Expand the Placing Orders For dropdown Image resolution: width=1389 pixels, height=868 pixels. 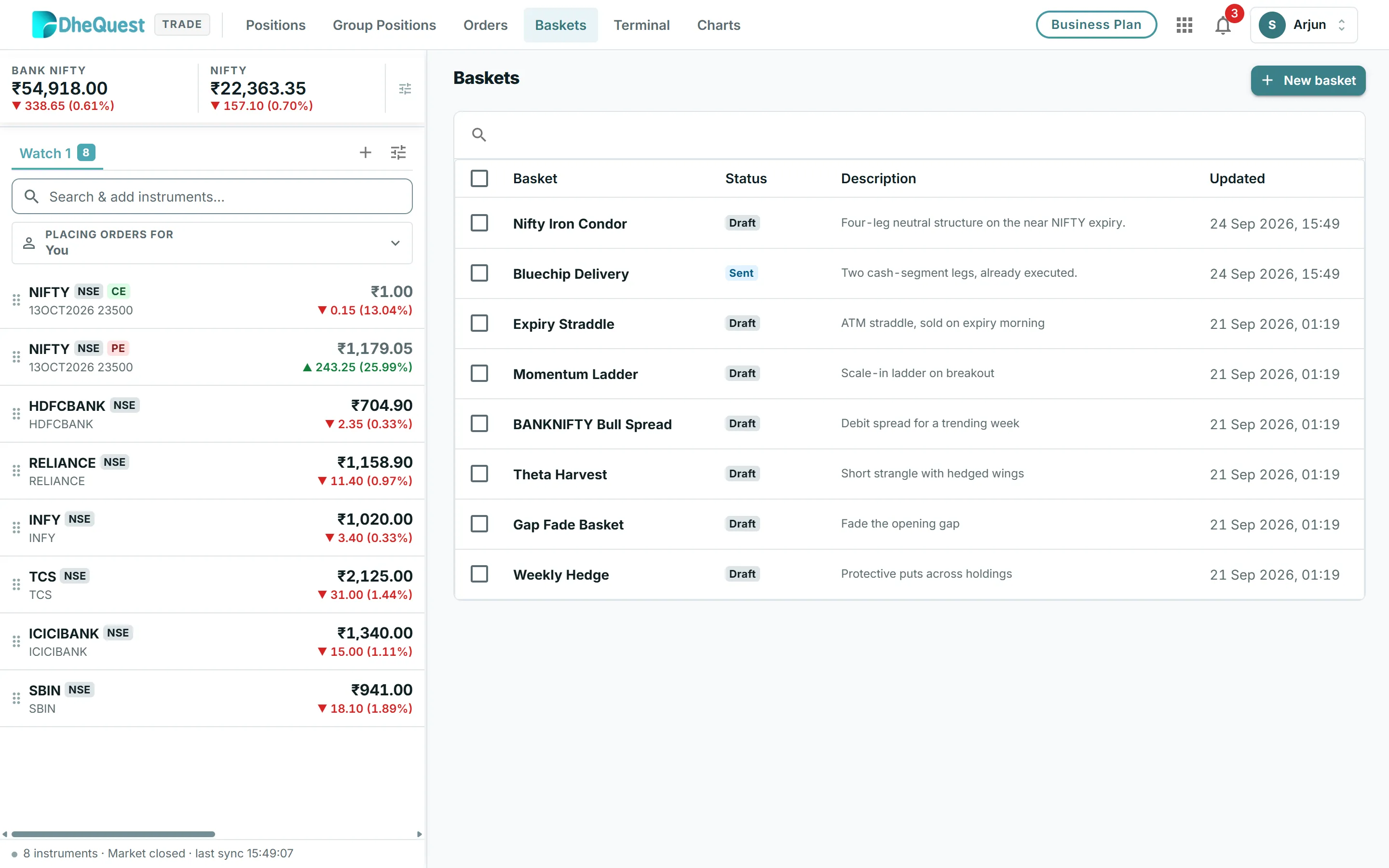pos(212,243)
